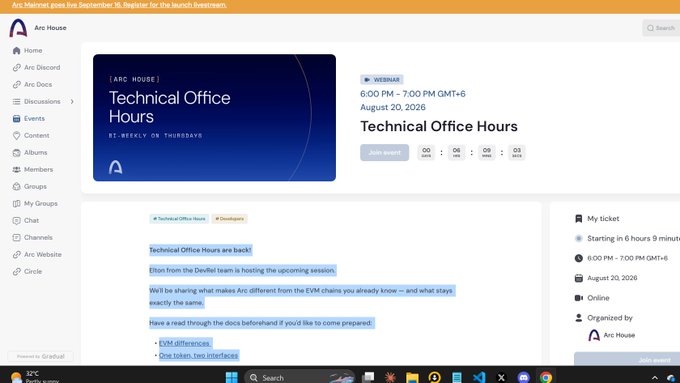Click 'Technical Office Hours are back!' text

tap(200, 250)
